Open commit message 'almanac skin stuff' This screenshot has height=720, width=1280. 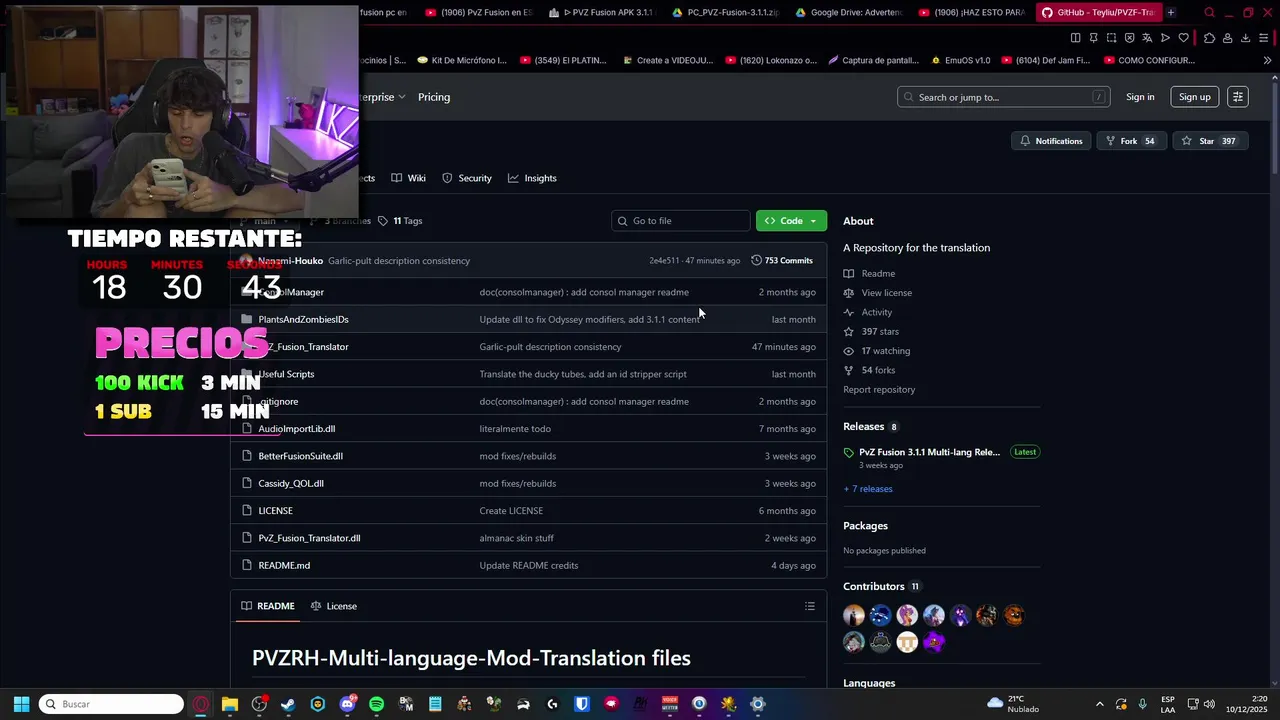516,538
